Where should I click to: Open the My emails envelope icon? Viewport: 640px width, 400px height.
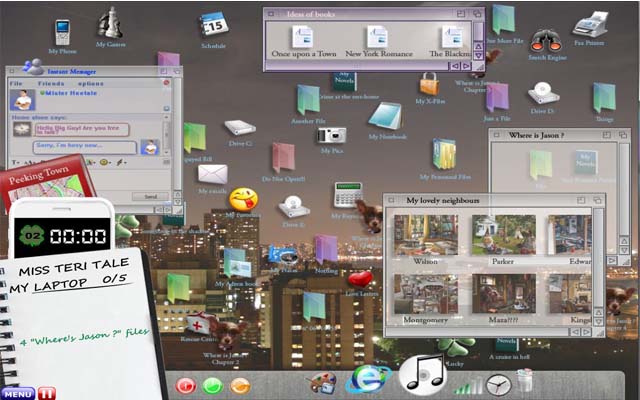click(x=212, y=174)
